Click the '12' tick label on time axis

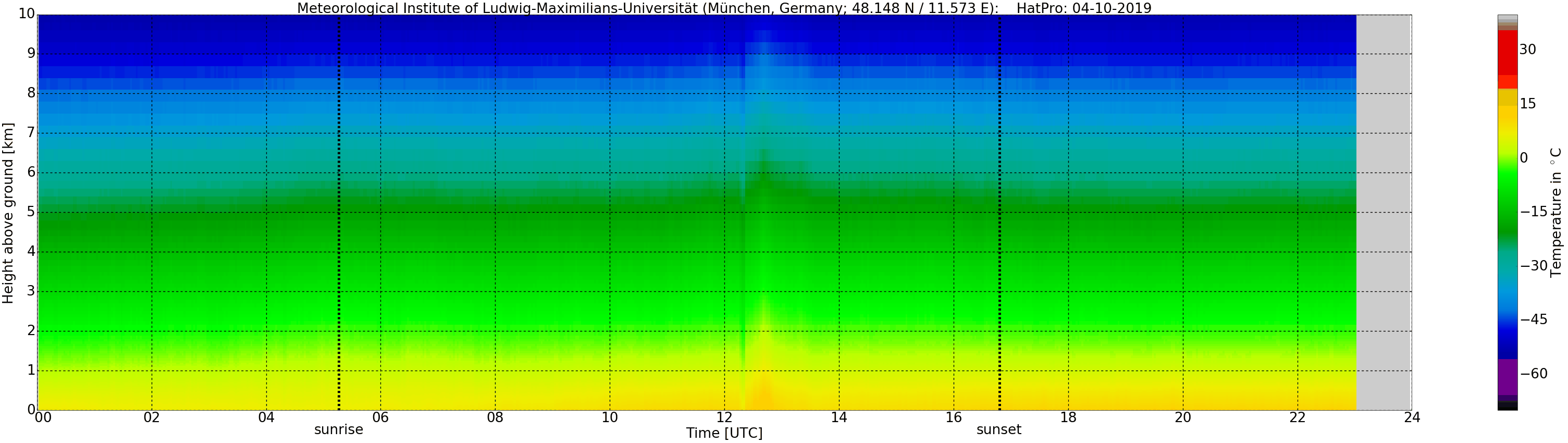pyautogui.click(x=724, y=417)
